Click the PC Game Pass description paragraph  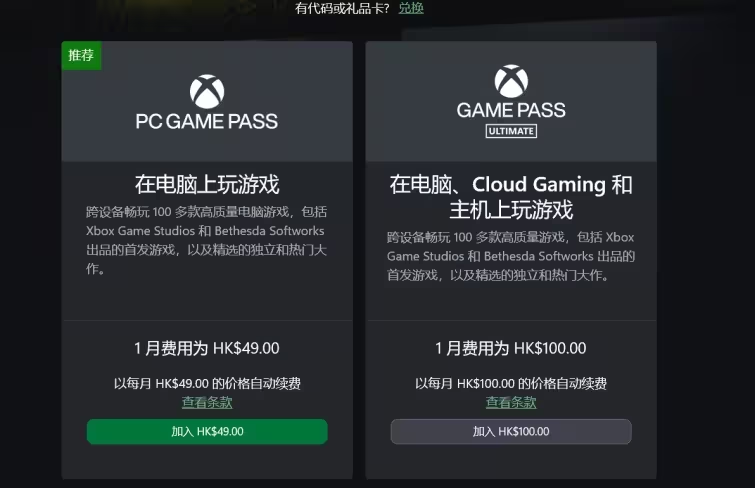(x=207, y=240)
